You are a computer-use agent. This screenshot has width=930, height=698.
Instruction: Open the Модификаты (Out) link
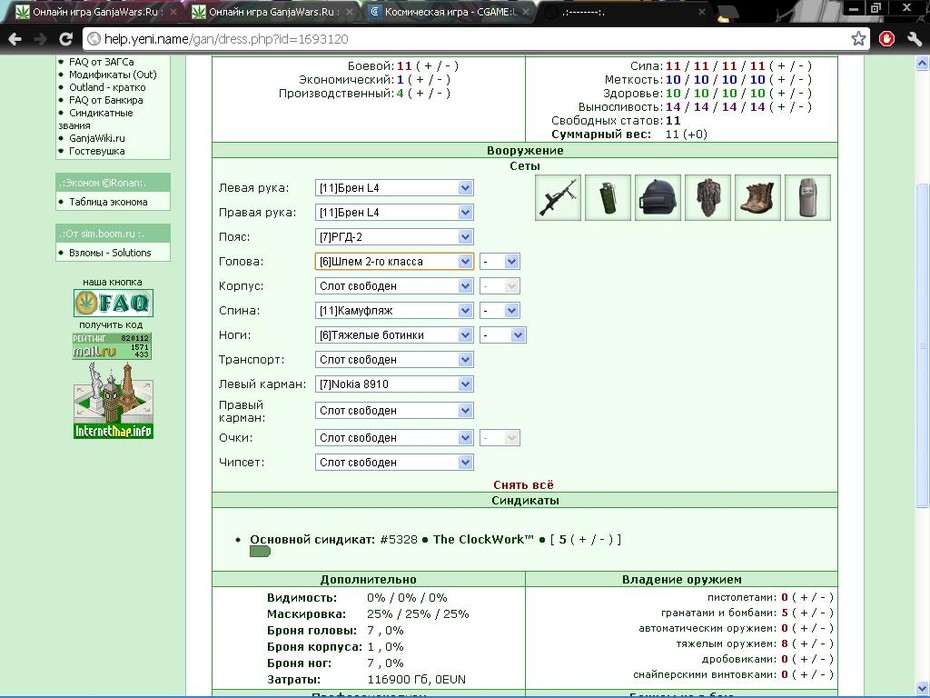point(113,75)
